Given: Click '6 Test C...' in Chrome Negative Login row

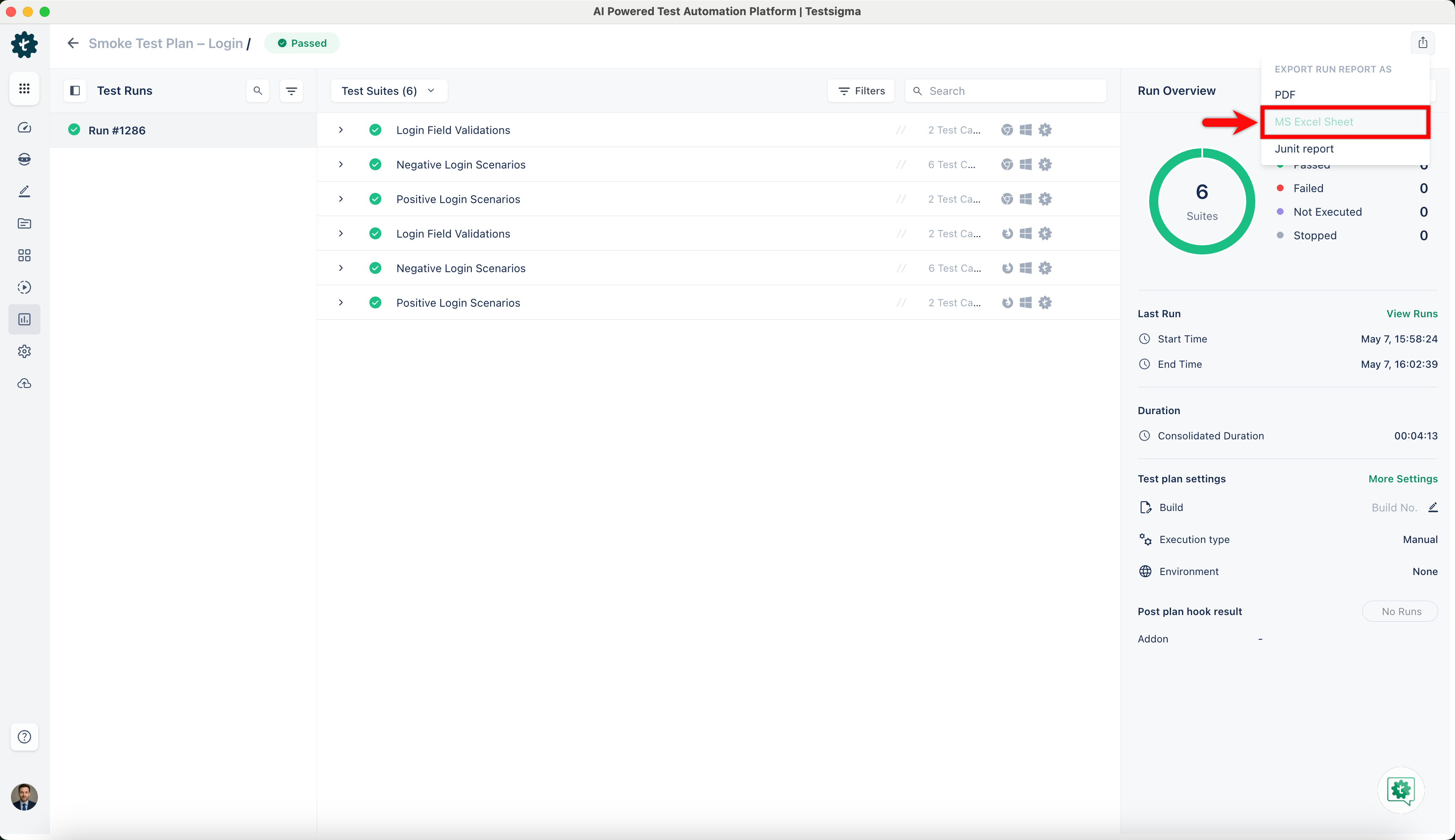Looking at the screenshot, I should coord(952,164).
